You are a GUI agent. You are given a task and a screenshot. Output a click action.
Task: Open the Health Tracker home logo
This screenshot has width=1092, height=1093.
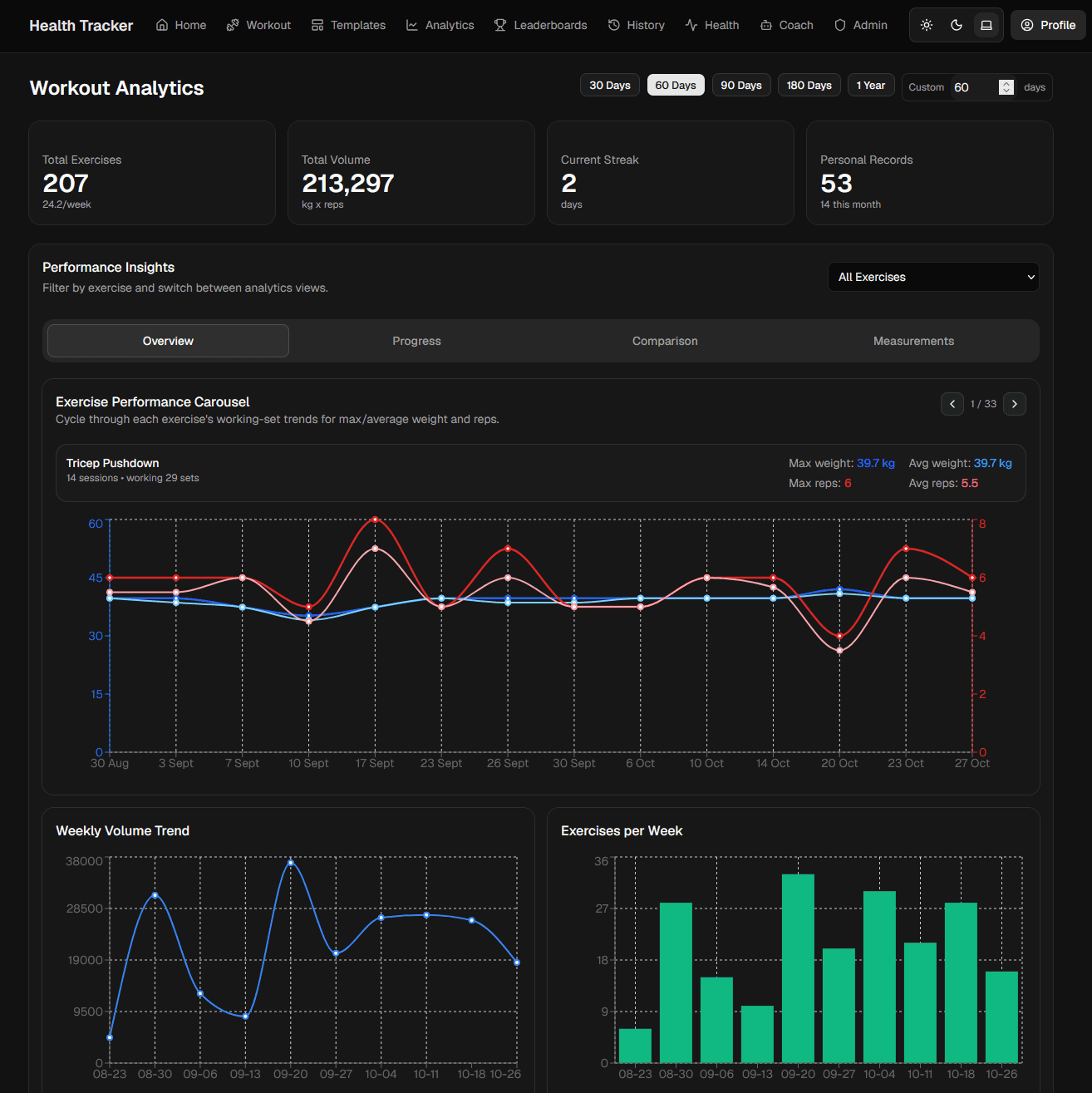click(x=81, y=26)
